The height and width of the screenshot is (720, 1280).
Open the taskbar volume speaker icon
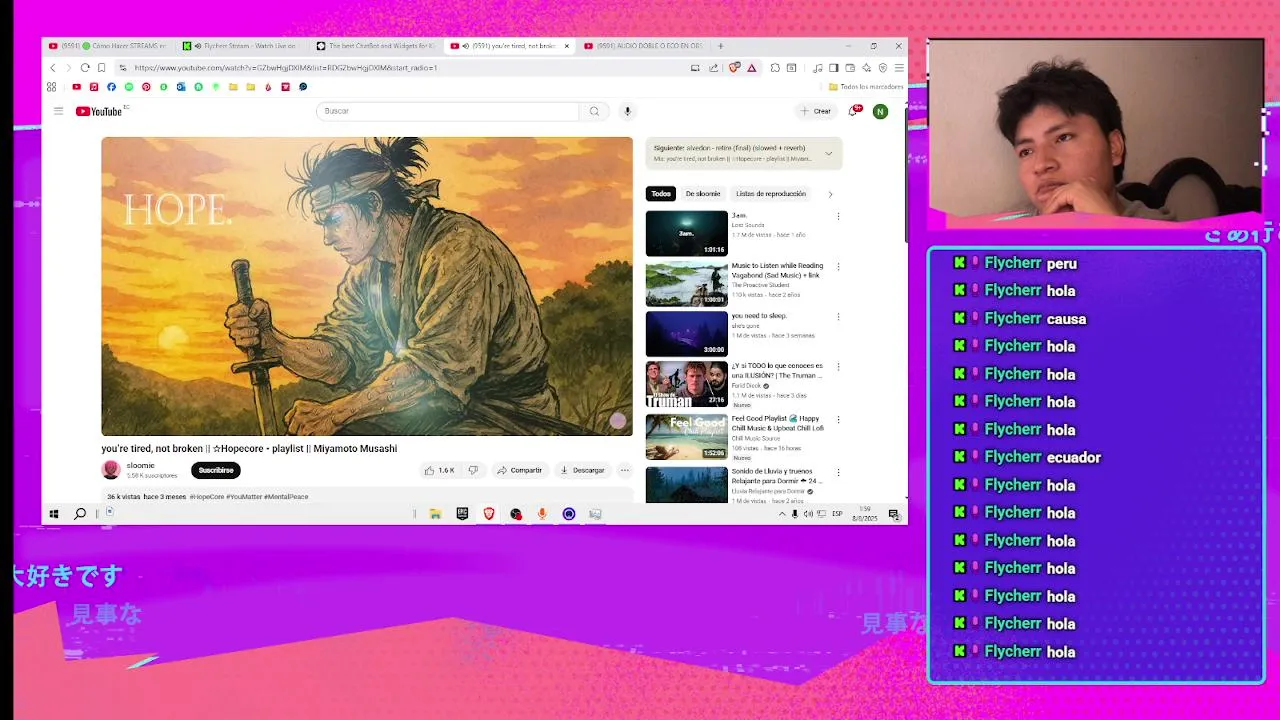tap(808, 514)
